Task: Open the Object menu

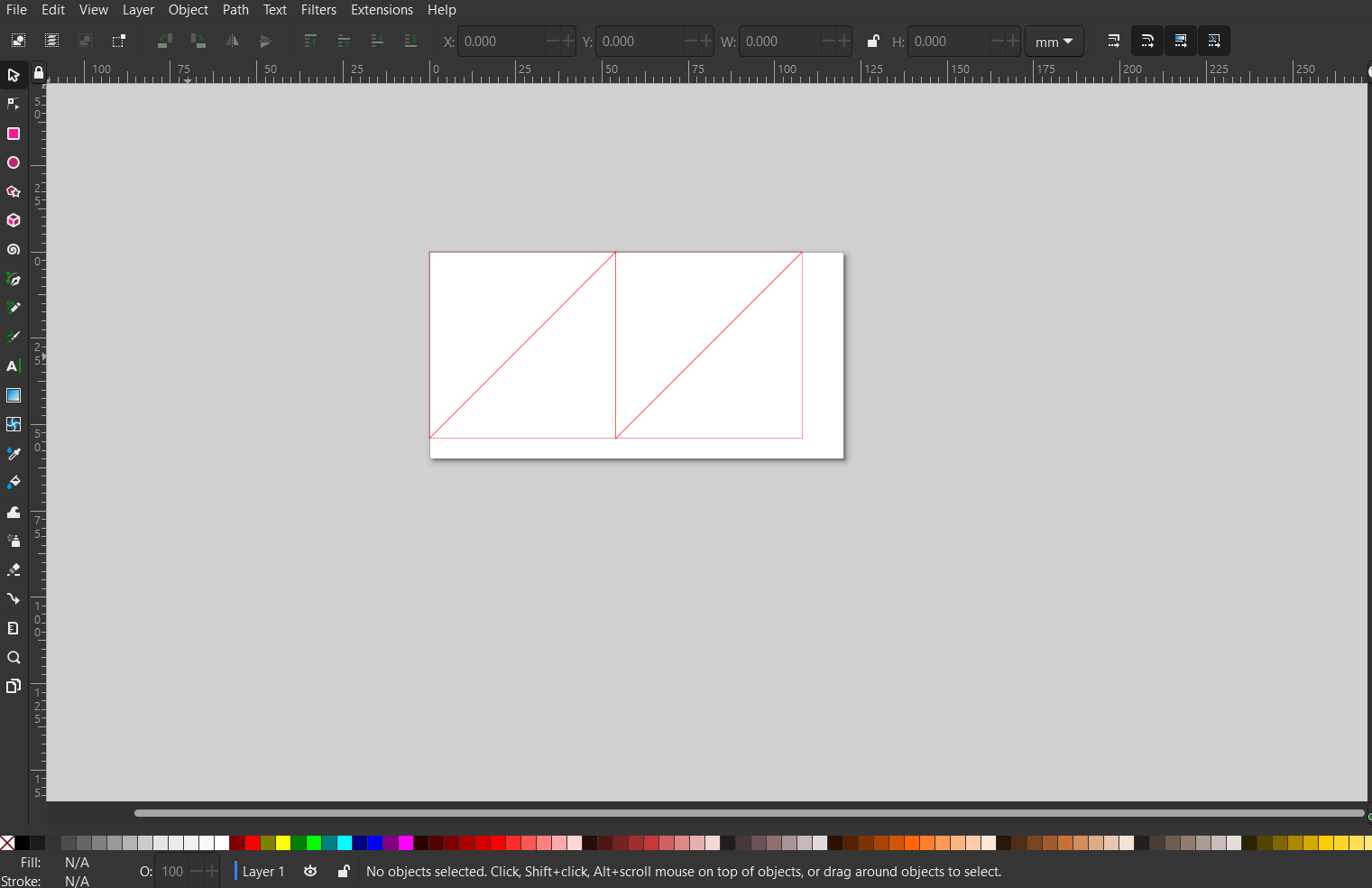Action: coord(188,10)
